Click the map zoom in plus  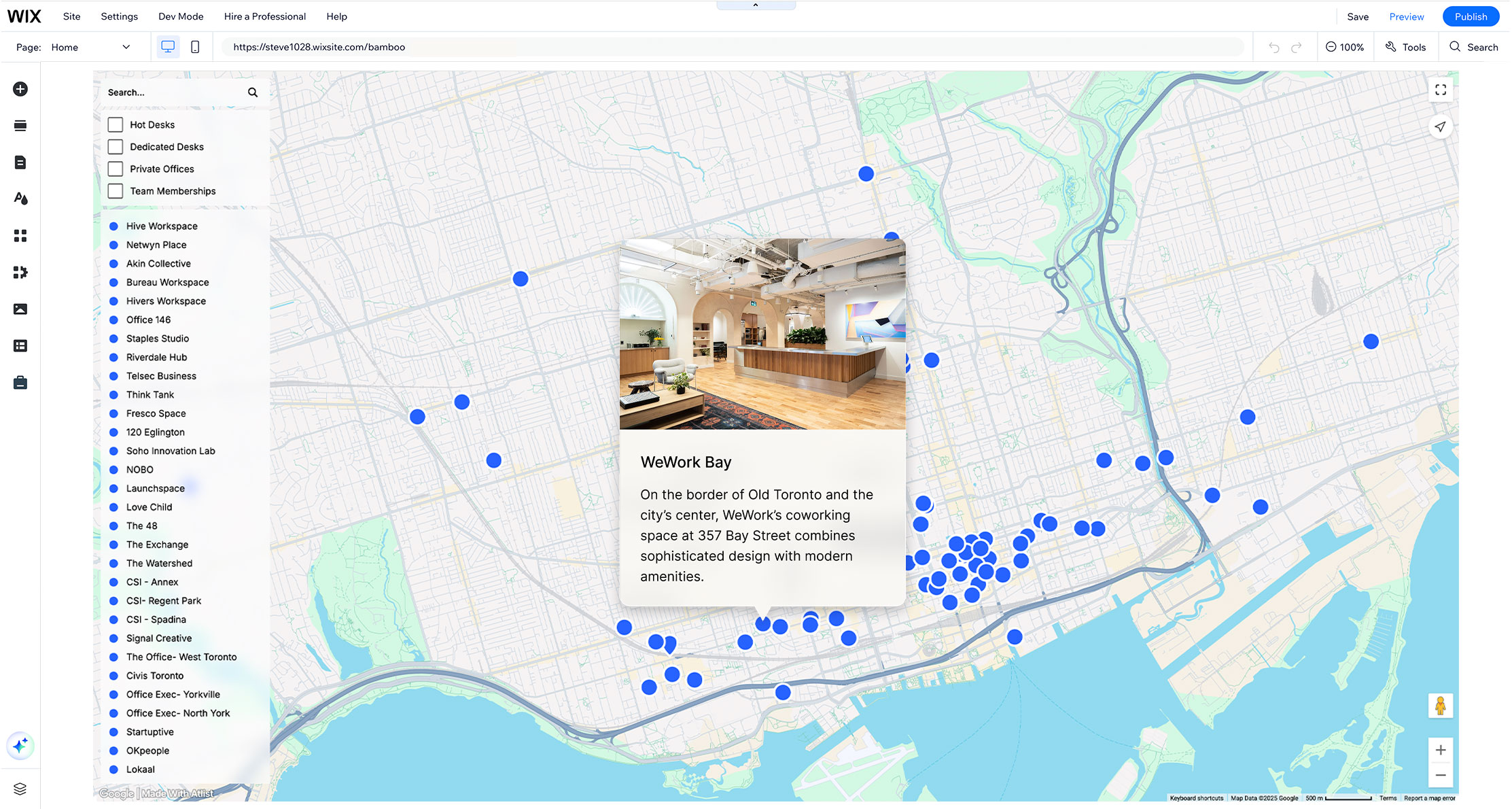pyautogui.click(x=1440, y=750)
